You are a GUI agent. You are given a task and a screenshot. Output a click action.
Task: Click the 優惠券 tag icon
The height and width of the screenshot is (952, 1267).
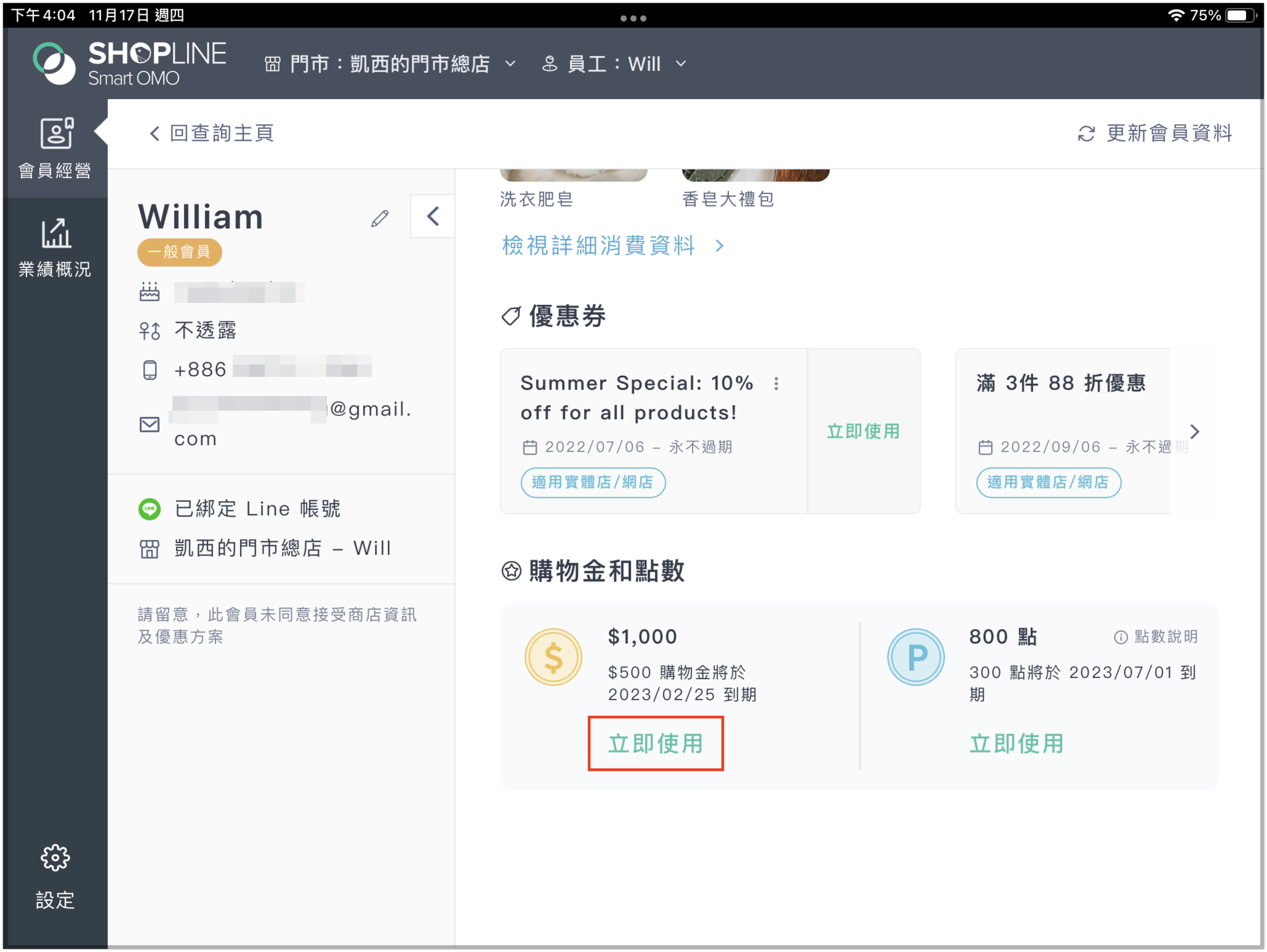(511, 316)
